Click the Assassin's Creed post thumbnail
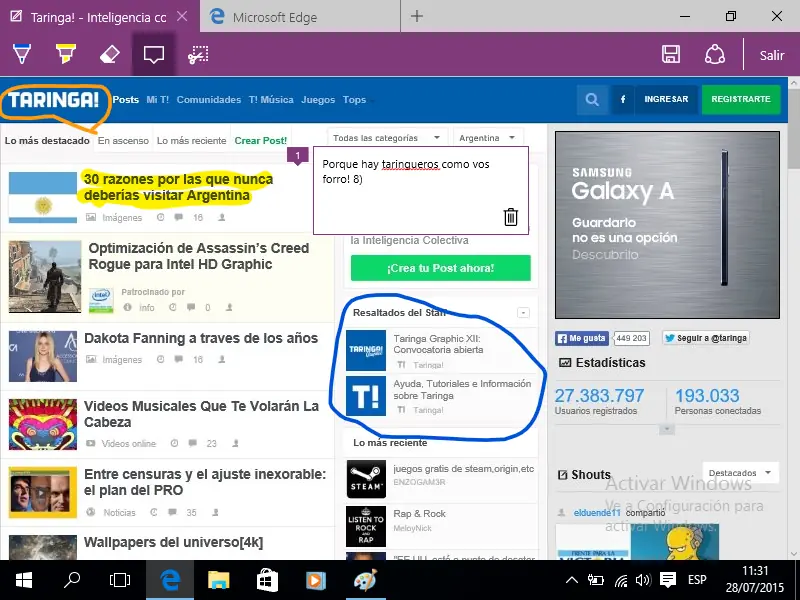The height and width of the screenshot is (600, 800). [x=45, y=277]
